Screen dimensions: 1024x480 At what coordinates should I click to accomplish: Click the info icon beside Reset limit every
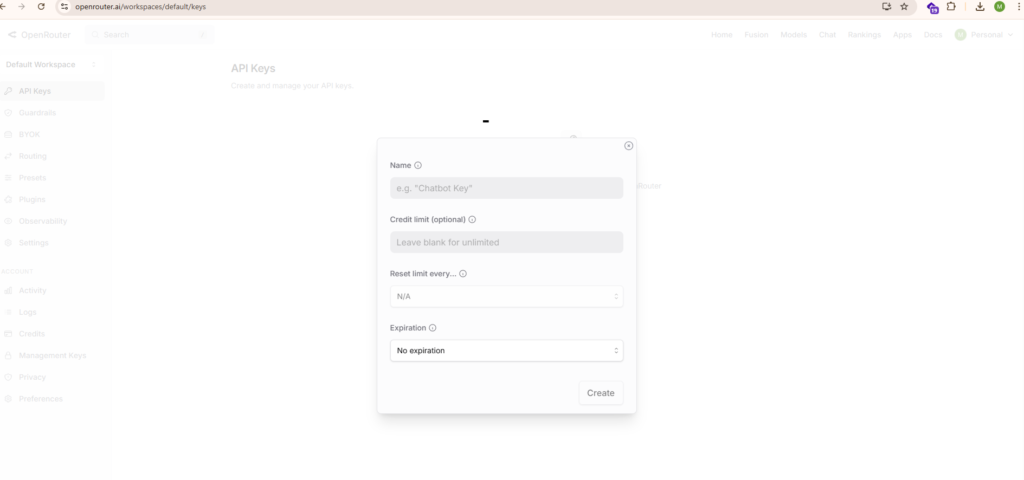[x=463, y=274]
